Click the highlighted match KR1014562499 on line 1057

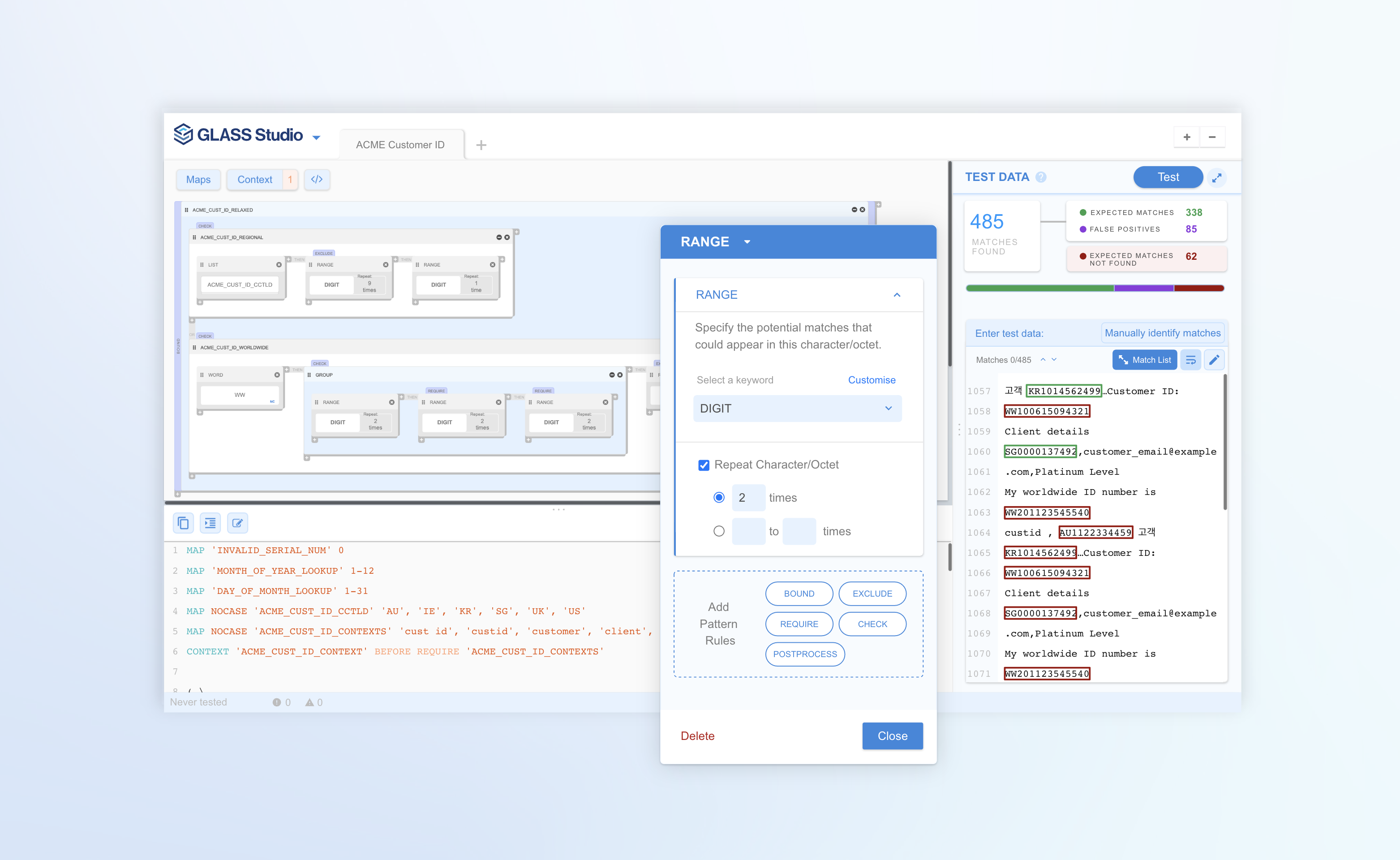tap(1063, 391)
